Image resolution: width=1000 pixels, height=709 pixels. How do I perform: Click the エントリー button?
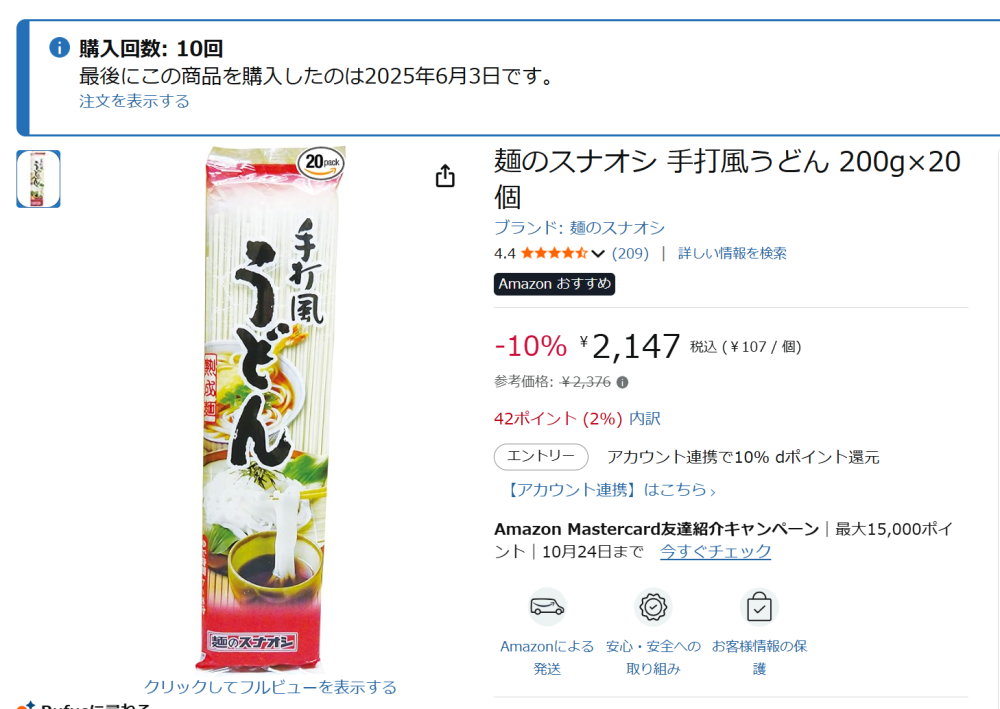(x=541, y=457)
